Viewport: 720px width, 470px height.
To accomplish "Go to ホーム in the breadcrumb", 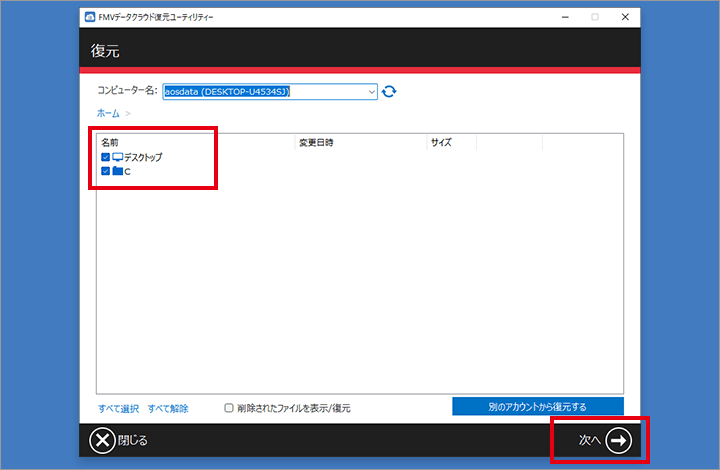I will point(108,113).
